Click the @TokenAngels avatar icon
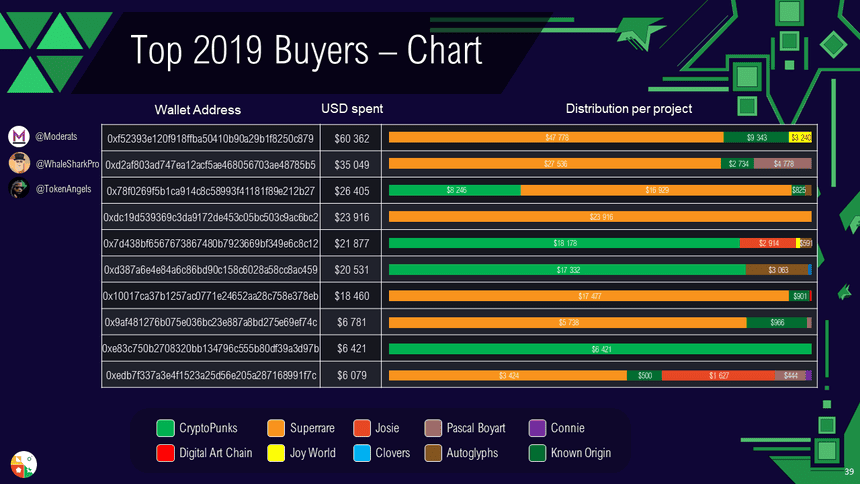This screenshot has height=484, width=860. click(x=20, y=189)
